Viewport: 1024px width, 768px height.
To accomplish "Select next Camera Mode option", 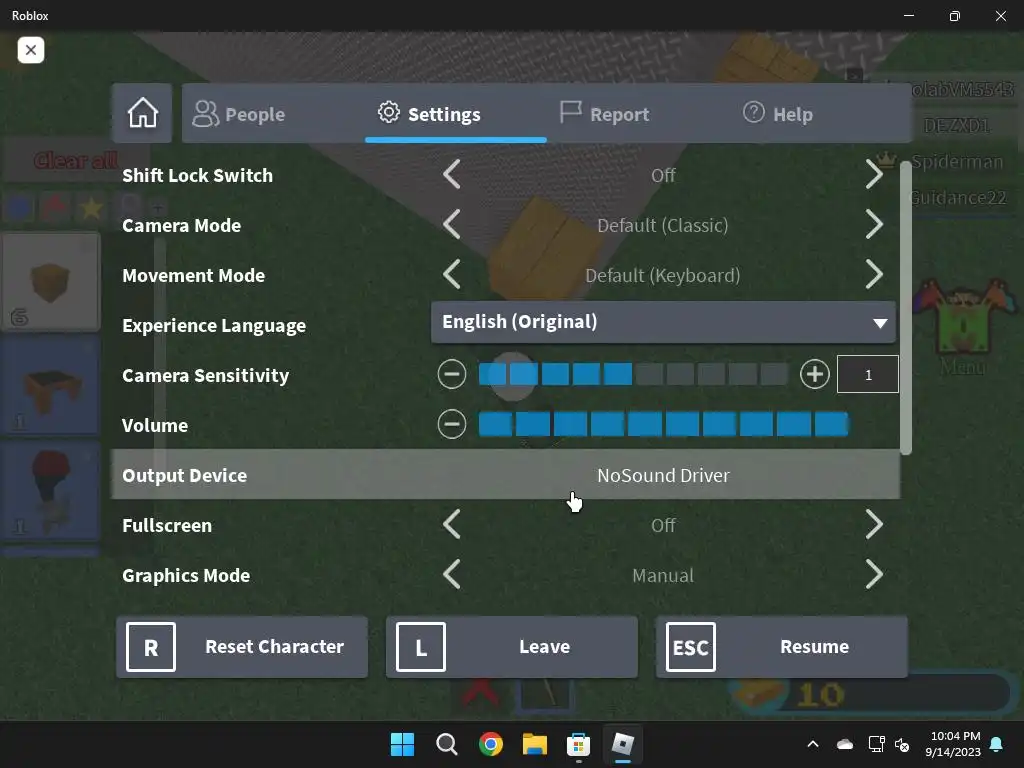I will (x=874, y=225).
